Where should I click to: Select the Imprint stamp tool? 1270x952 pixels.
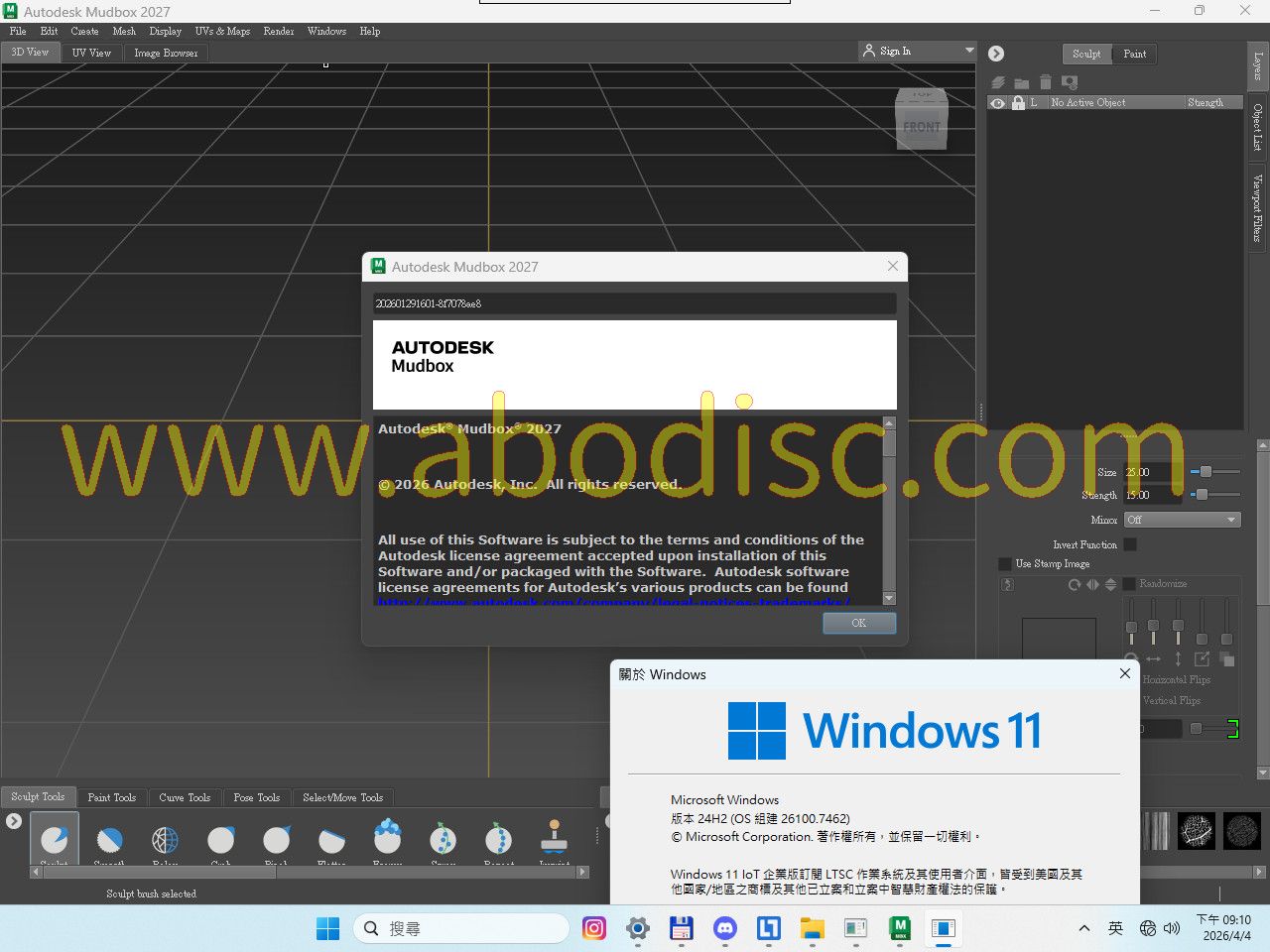(554, 838)
